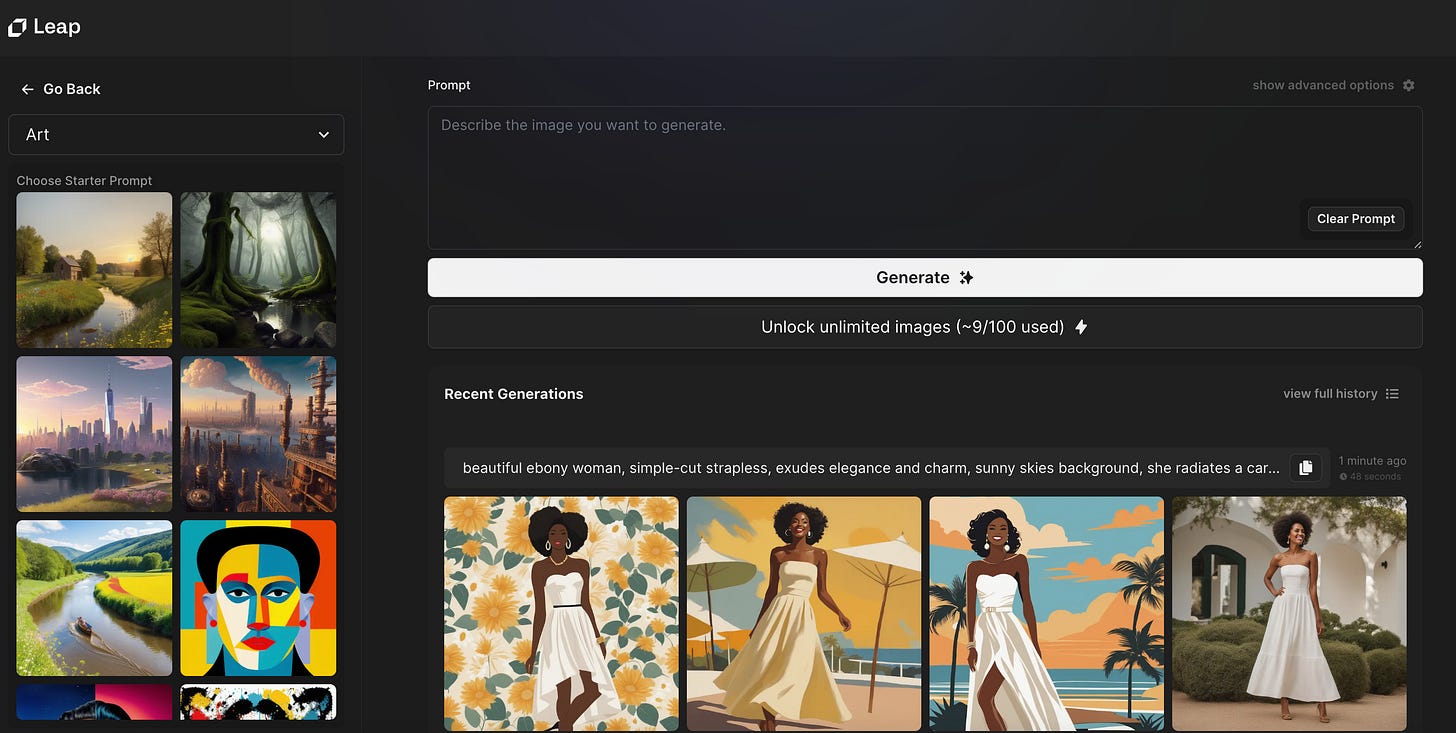Select the mossy dark forest starter prompt
The width and height of the screenshot is (1456, 733).
pos(258,270)
